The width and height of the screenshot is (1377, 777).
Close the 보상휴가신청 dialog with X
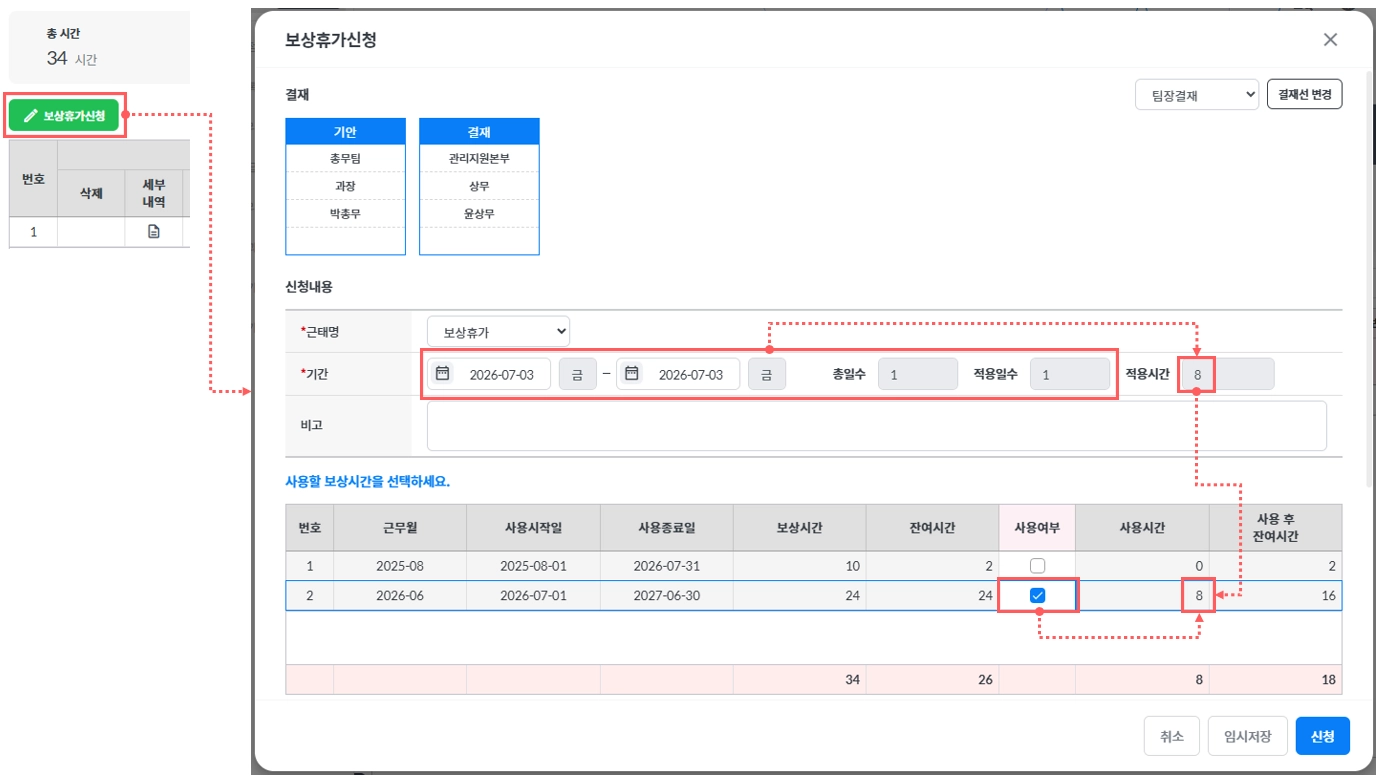point(1330,39)
